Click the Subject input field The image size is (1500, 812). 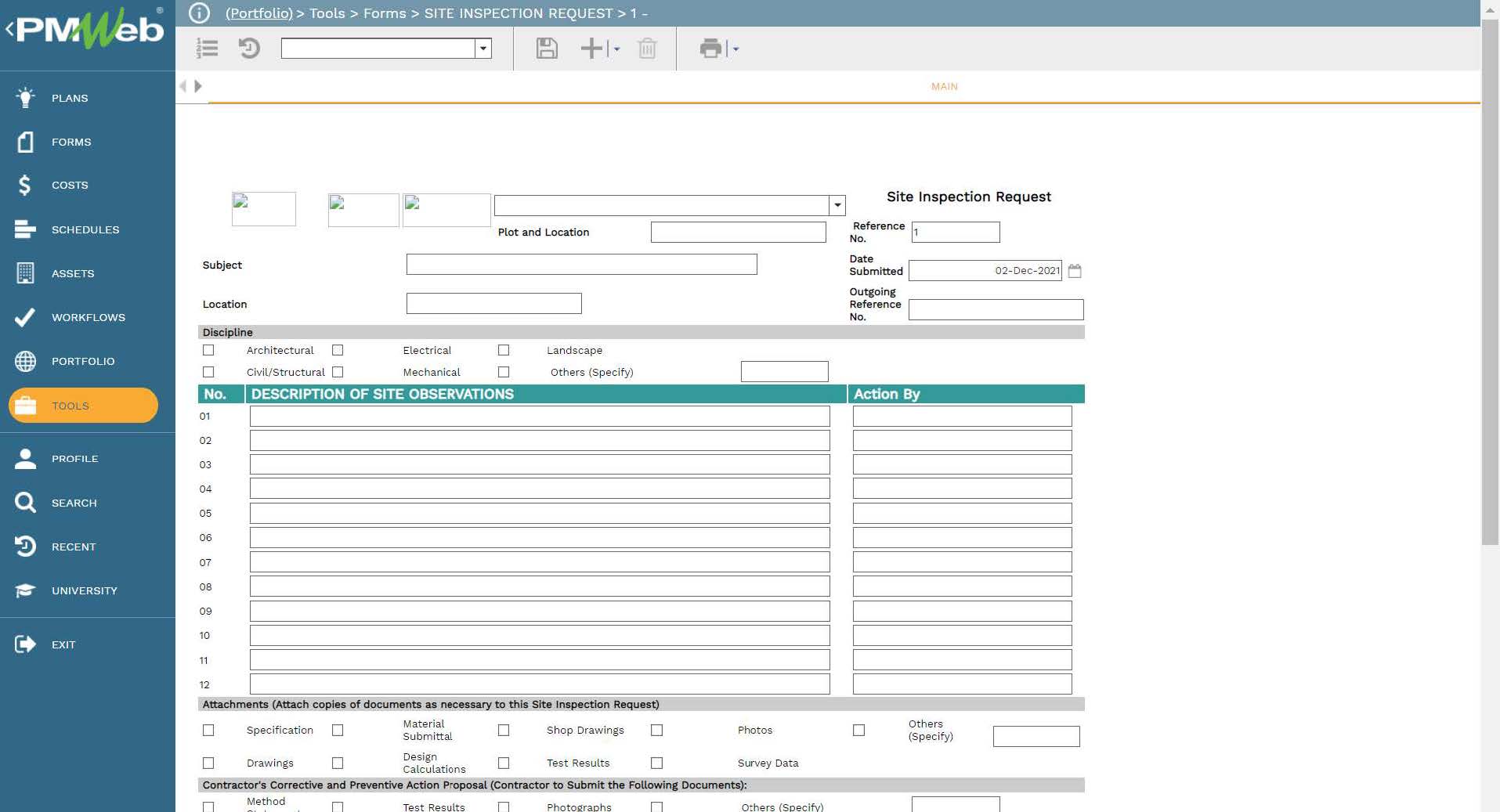[x=581, y=265]
